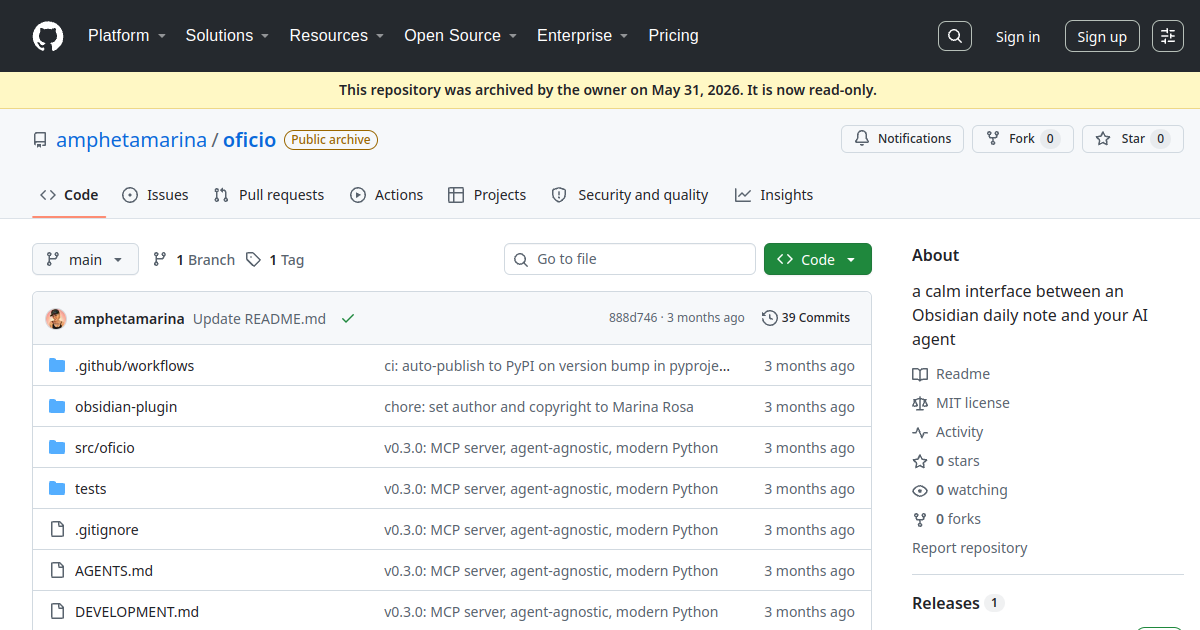Open the .github/workflows folder name

[135, 366]
